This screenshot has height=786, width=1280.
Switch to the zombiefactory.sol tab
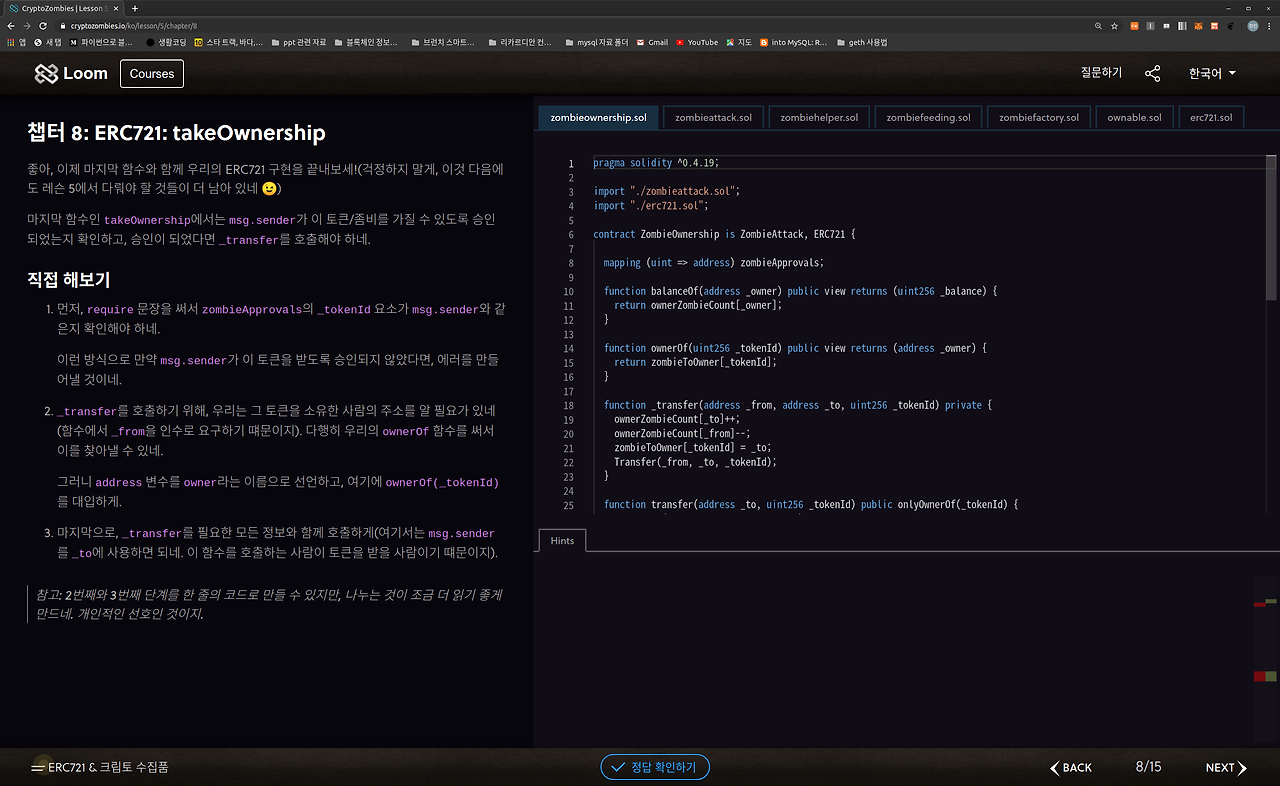(1039, 117)
